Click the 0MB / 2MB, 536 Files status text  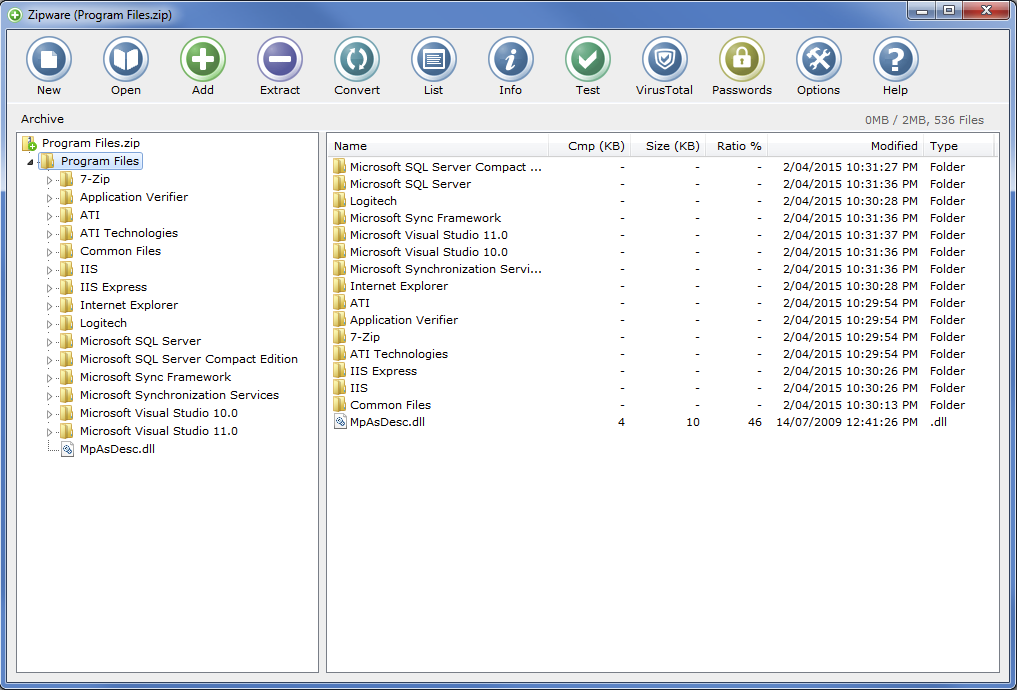[924, 120]
